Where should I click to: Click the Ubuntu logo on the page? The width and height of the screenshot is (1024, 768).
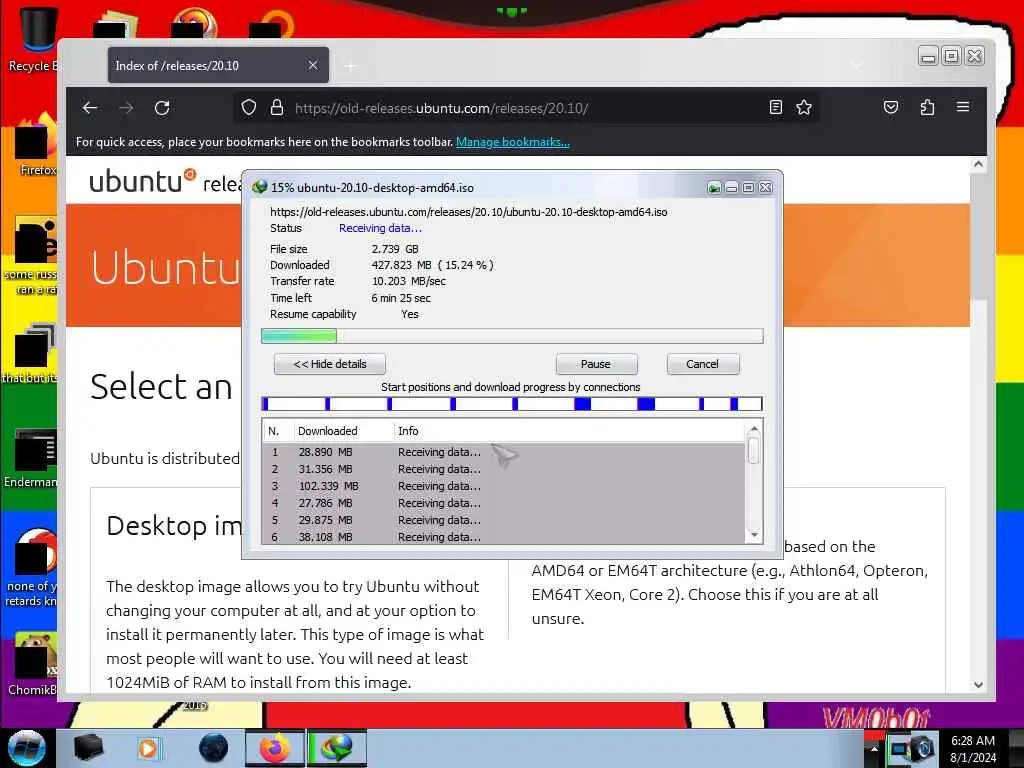click(x=142, y=181)
